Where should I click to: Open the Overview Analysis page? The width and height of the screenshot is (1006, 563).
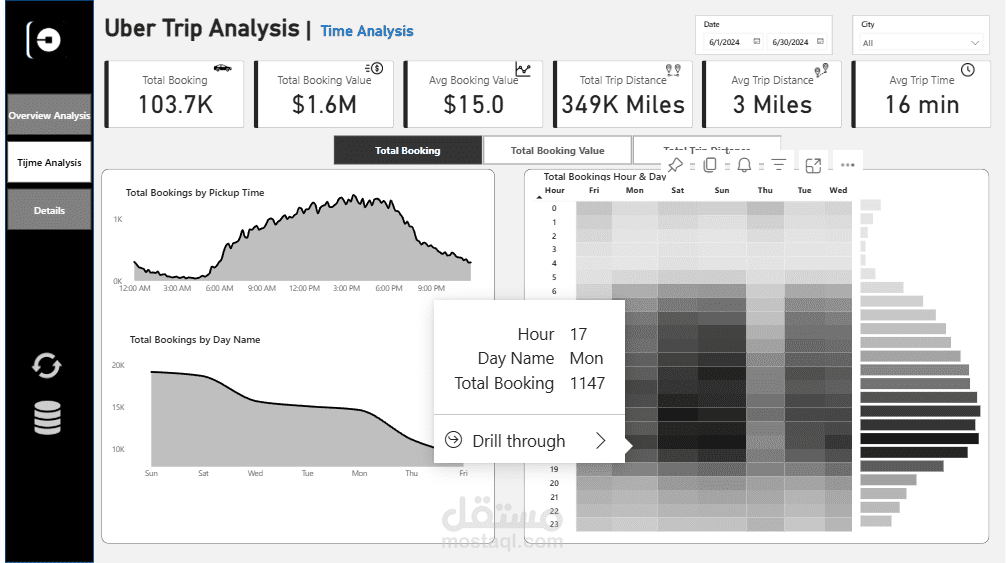pyautogui.click(x=49, y=115)
